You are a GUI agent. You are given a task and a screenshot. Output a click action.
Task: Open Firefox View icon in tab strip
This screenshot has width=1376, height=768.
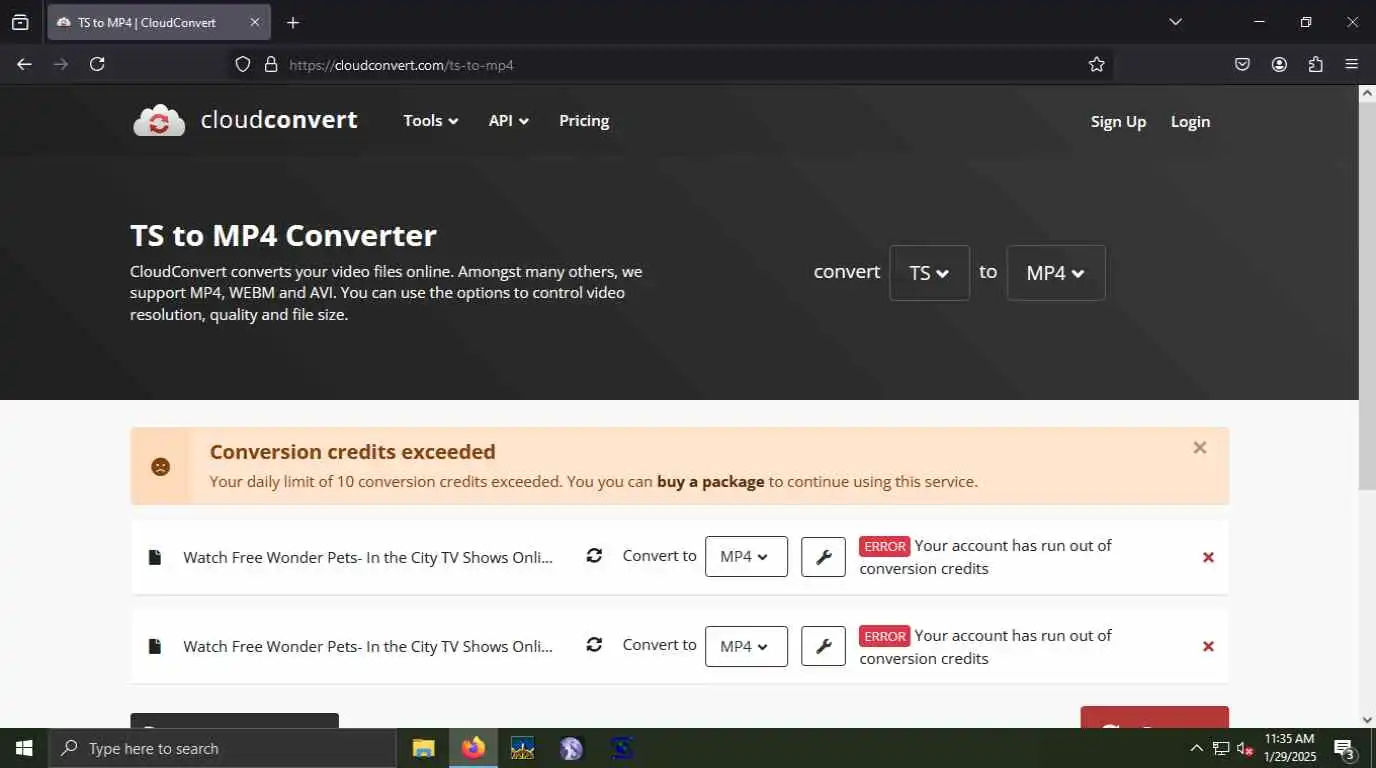(20, 22)
